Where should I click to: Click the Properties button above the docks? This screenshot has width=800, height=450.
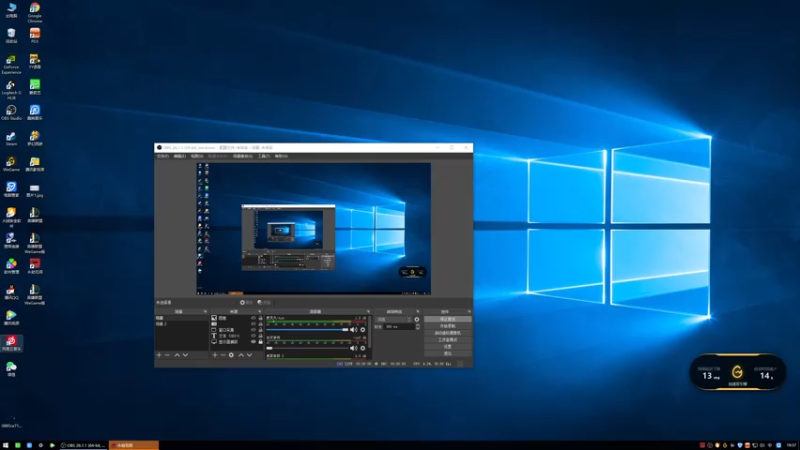tap(246, 303)
